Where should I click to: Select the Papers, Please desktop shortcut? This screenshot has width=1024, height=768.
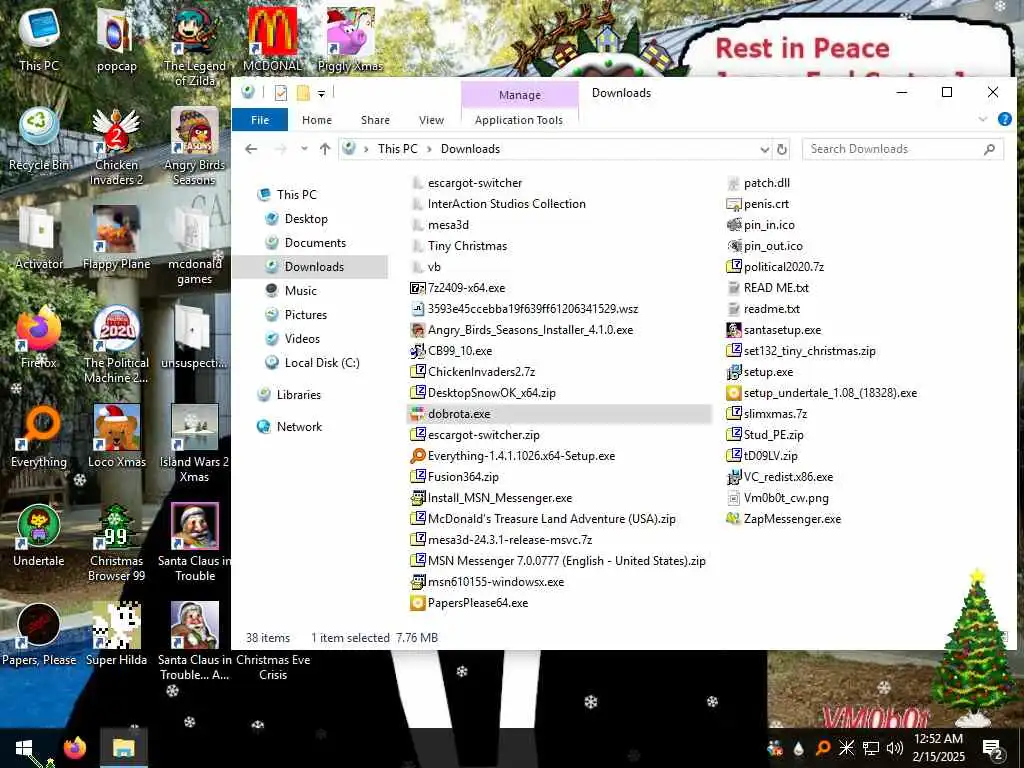coord(39,635)
